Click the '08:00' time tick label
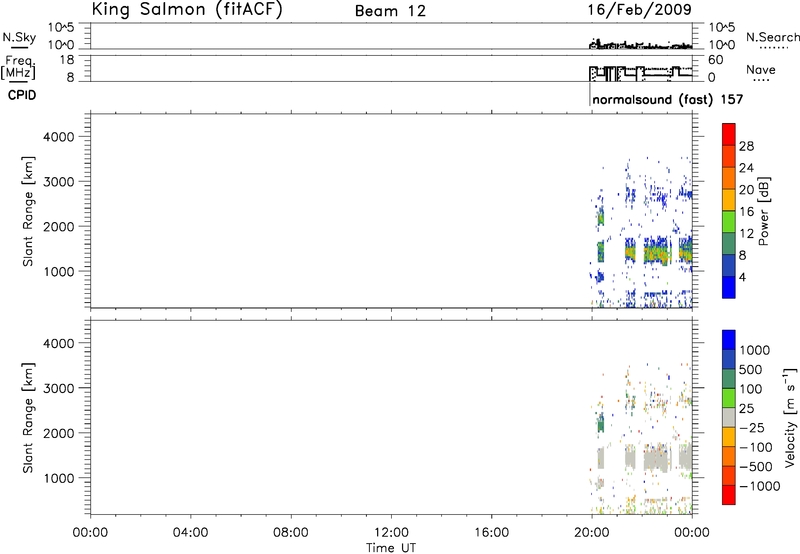 [291, 533]
